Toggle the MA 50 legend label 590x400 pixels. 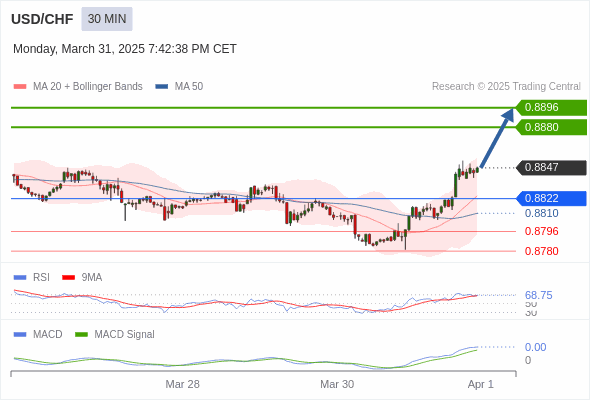click(189, 87)
